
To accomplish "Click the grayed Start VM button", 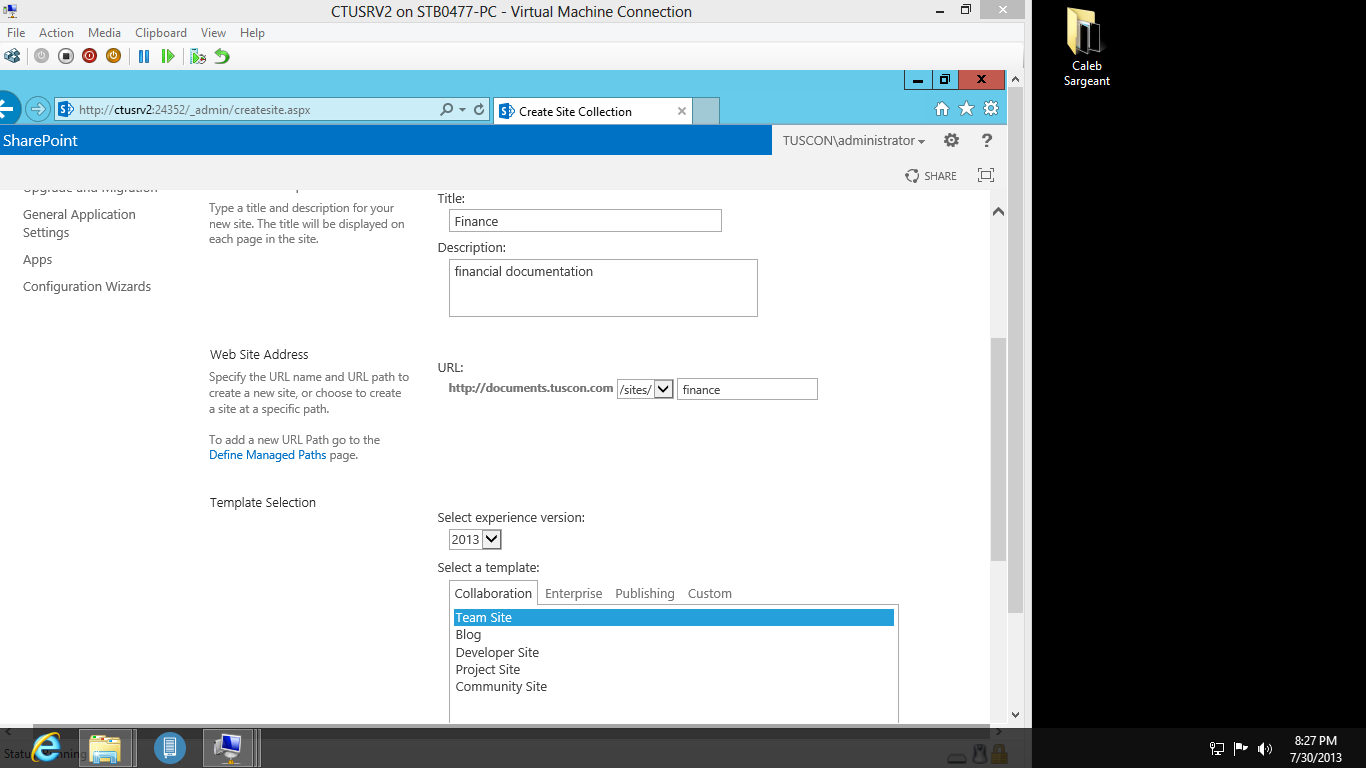I will (41, 56).
